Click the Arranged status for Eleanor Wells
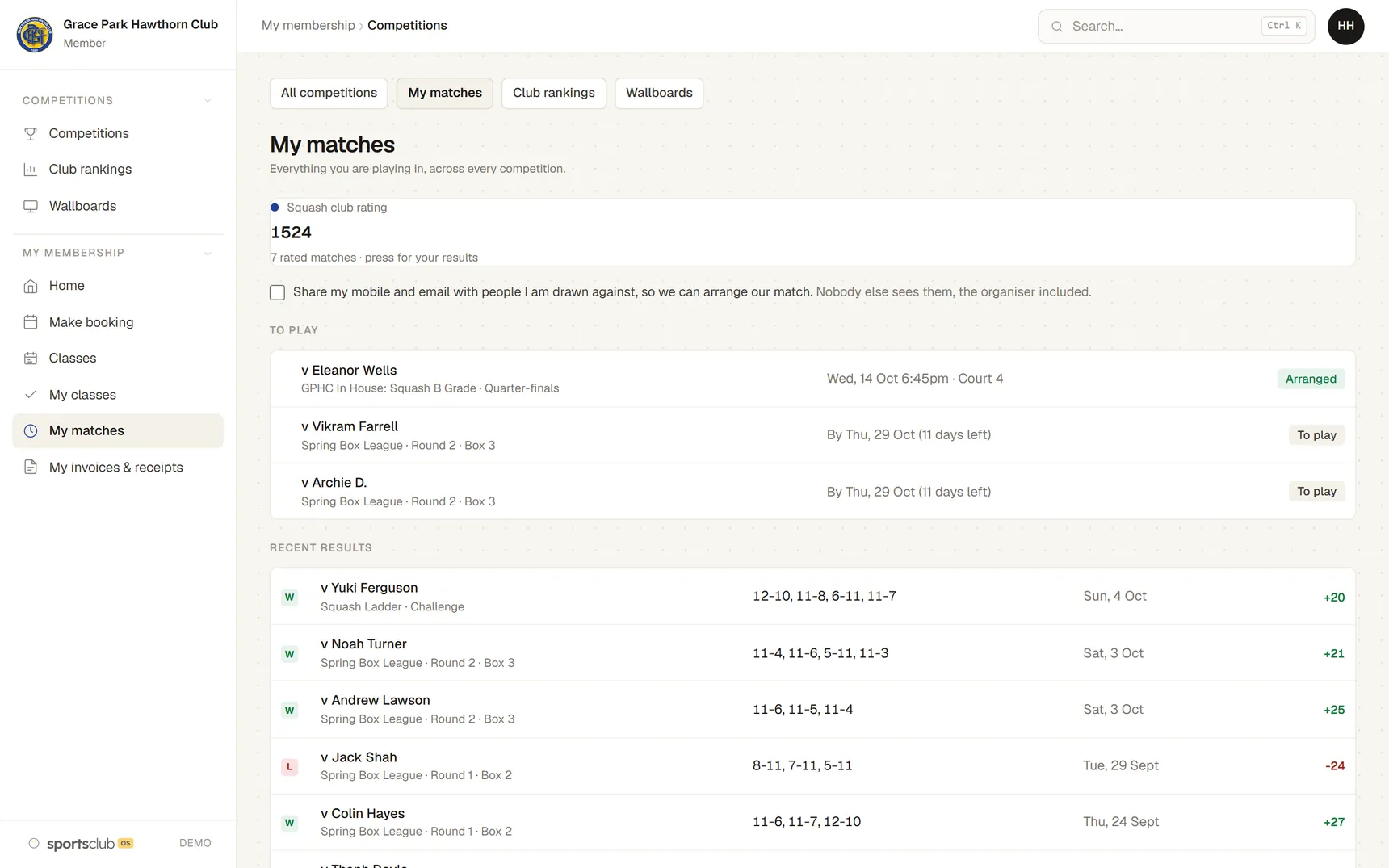The width and height of the screenshot is (1389, 868). click(1311, 379)
